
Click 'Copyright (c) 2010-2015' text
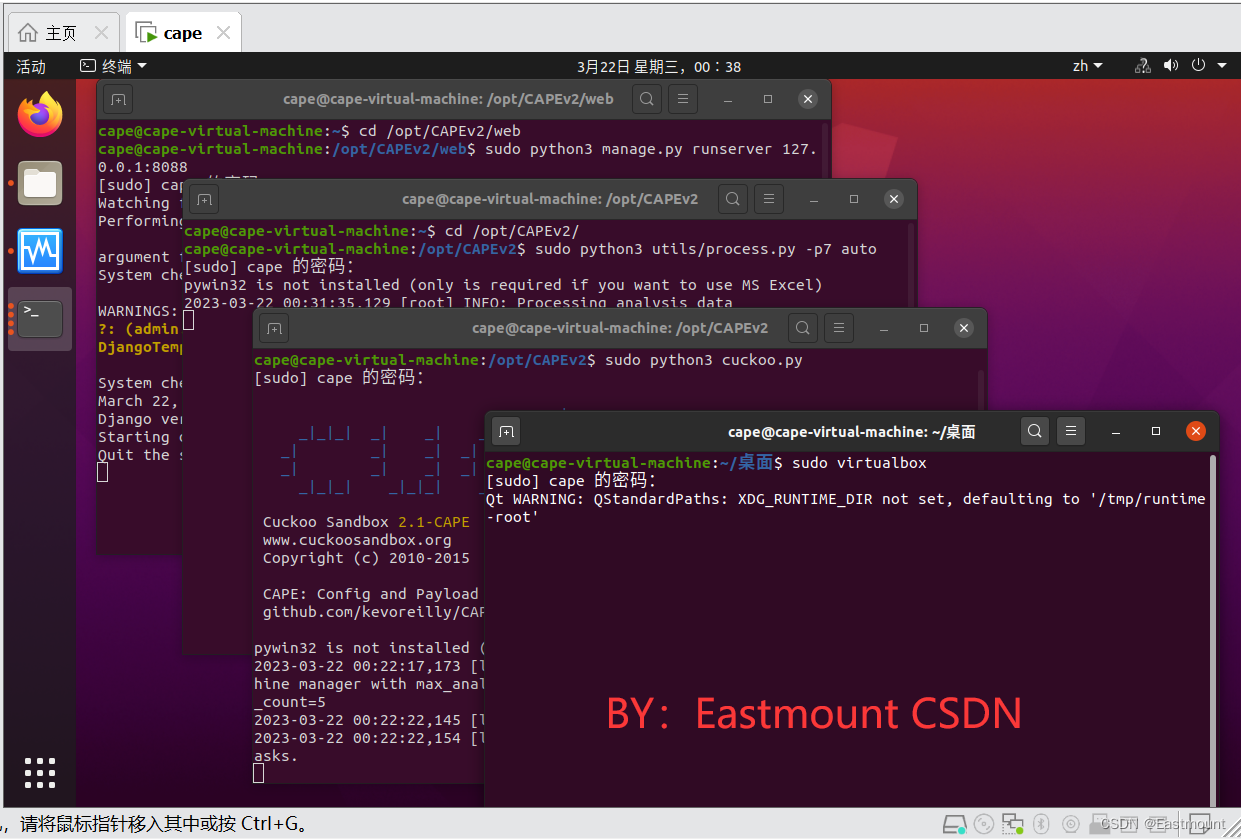click(366, 558)
